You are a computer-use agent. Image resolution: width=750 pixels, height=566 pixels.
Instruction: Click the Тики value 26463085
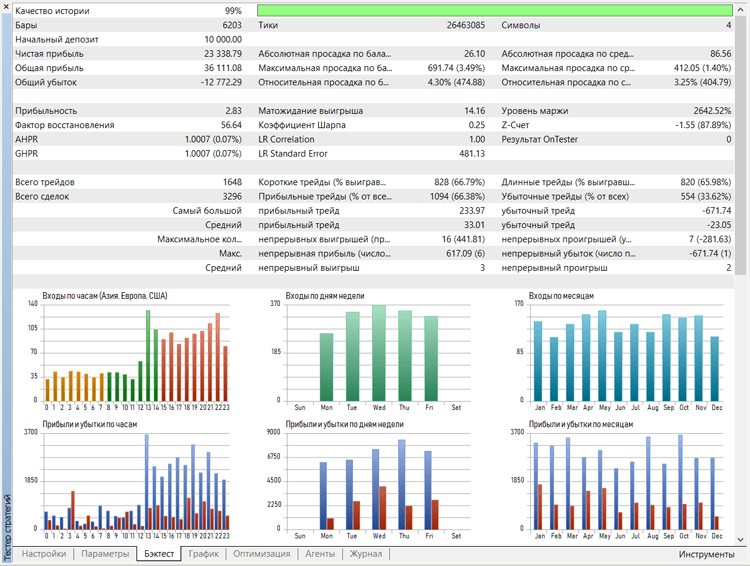click(x=466, y=25)
